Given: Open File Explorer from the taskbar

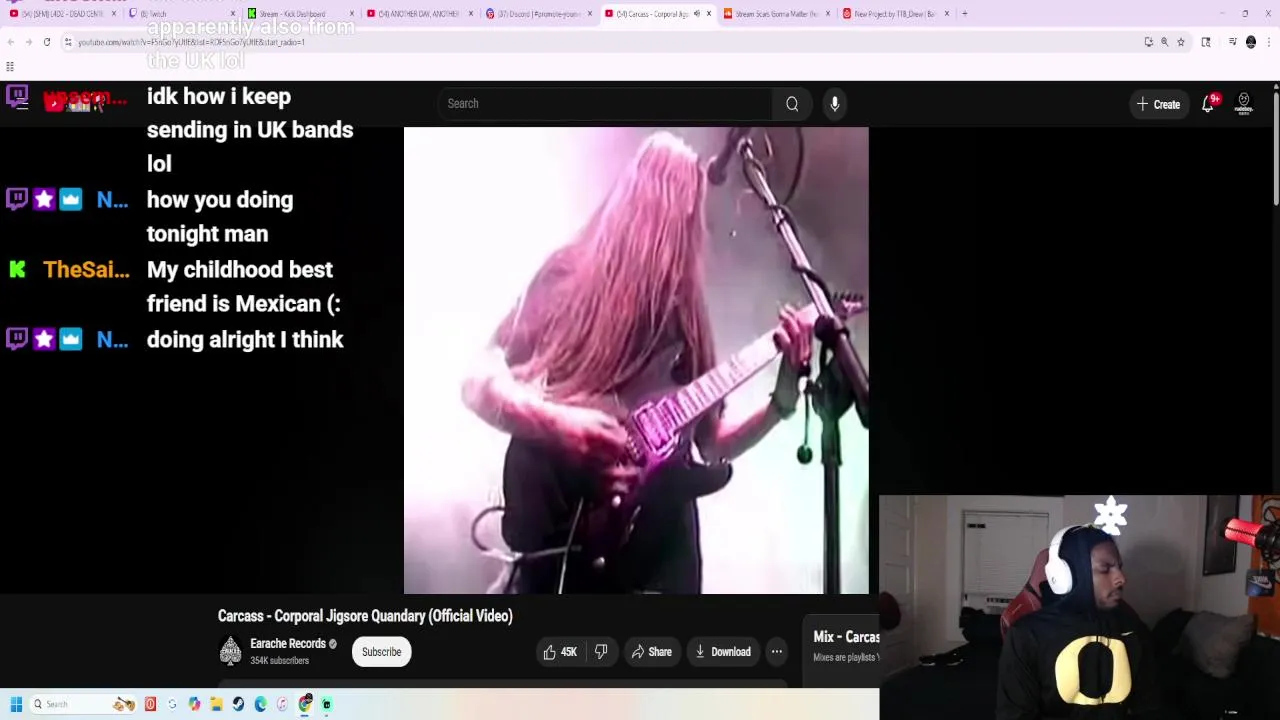Looking at the screenshot, I should tap(216, 704).
